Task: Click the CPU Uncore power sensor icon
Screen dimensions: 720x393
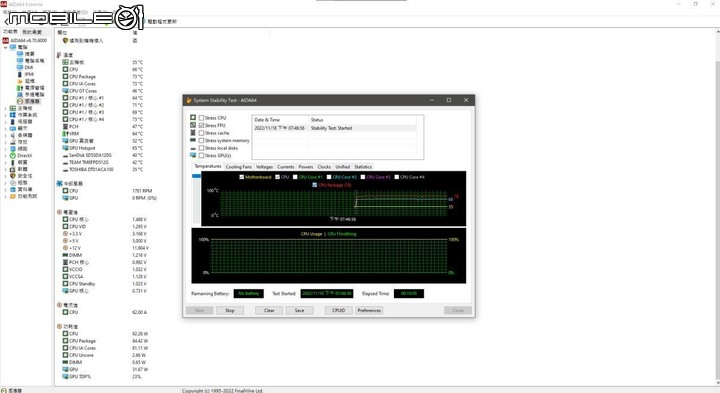Action: click(x=65, y=355)
